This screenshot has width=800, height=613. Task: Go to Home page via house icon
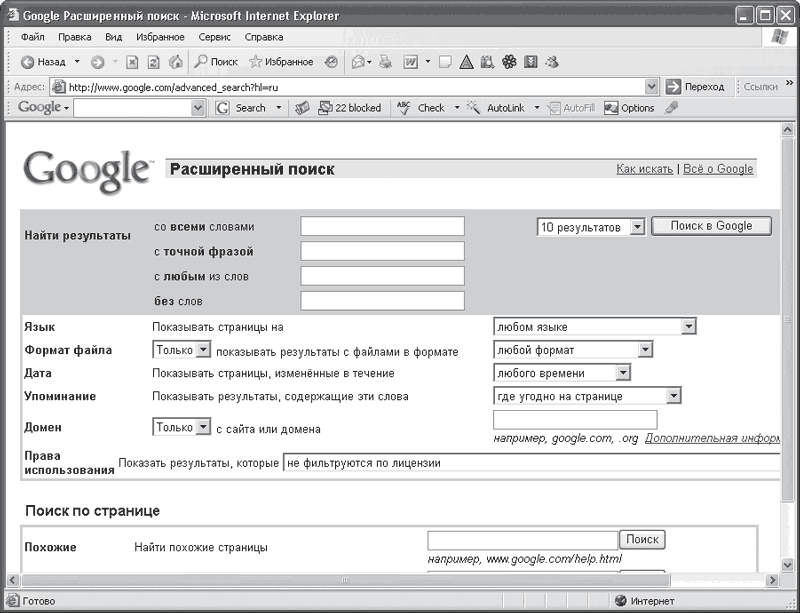click(176, 62)
